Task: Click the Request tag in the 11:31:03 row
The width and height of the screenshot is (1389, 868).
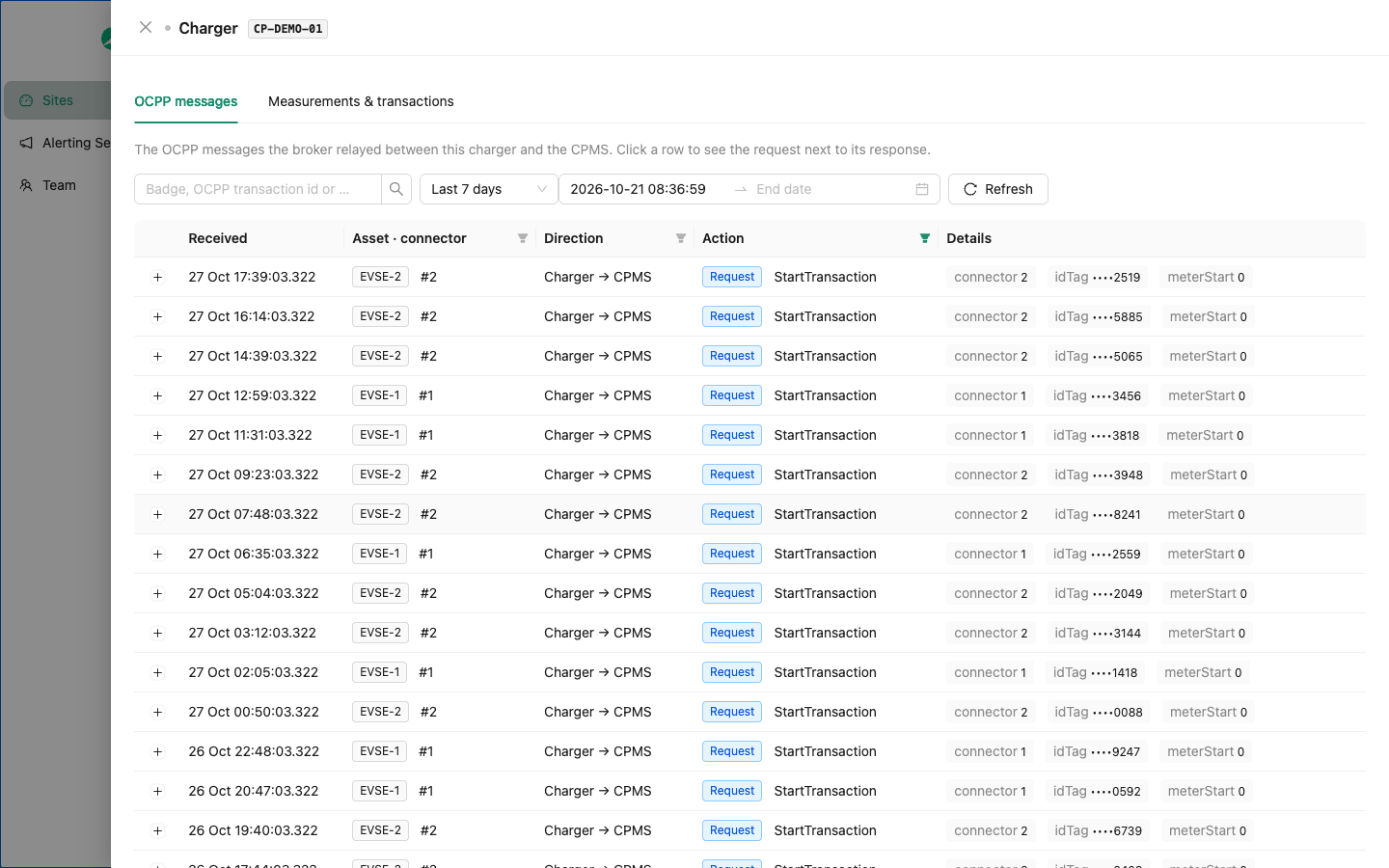Action: coord(732,435)
